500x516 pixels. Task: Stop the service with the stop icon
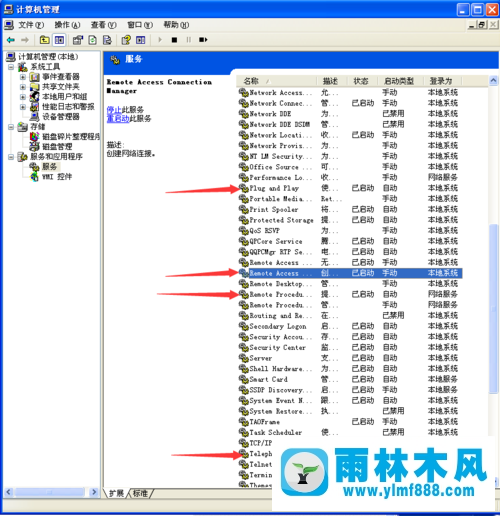pyautogui.click(x=174, y=40)
